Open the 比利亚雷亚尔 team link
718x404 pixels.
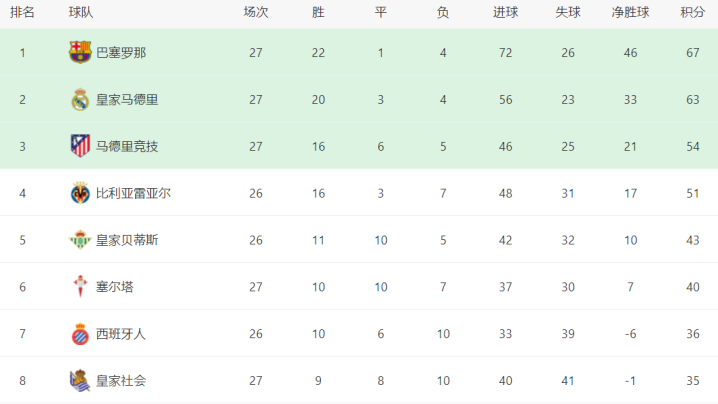(x=133, y=193)
